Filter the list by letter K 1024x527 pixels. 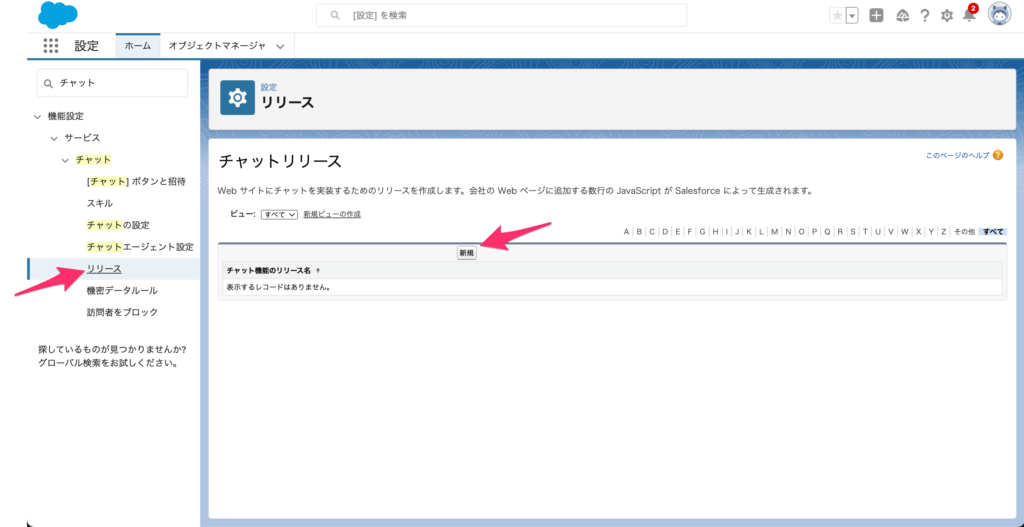748,232
